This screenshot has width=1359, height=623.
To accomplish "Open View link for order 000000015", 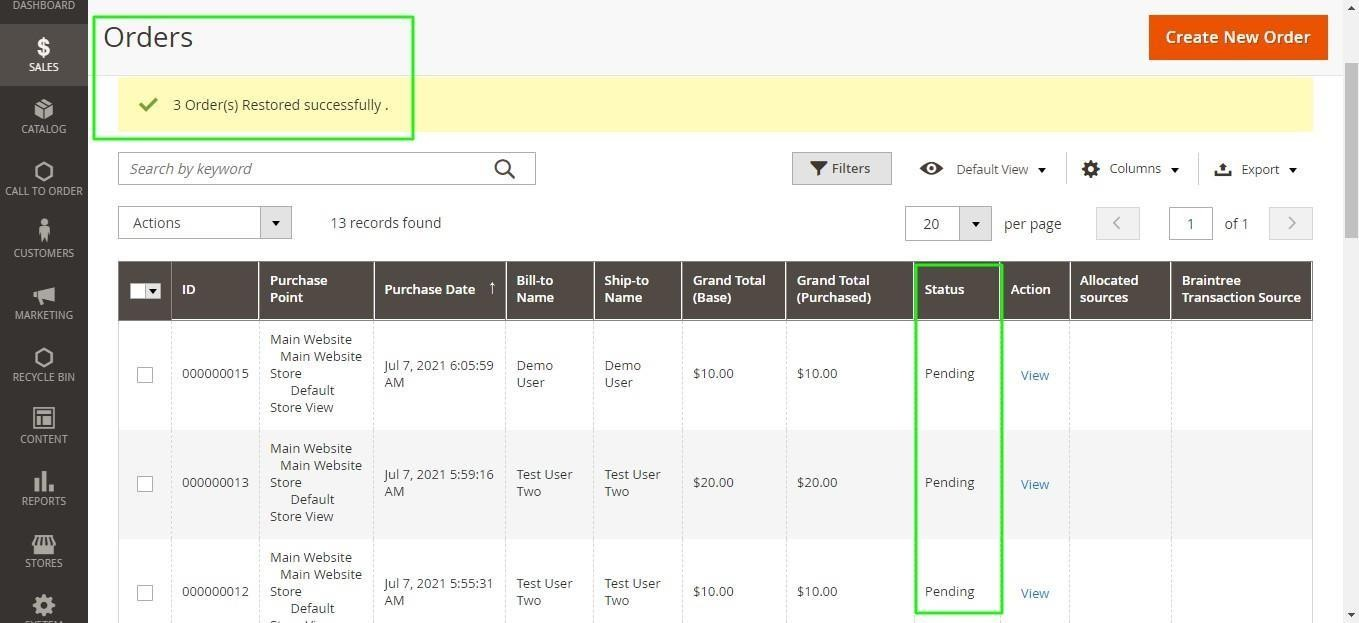I will pos(1034,375).
